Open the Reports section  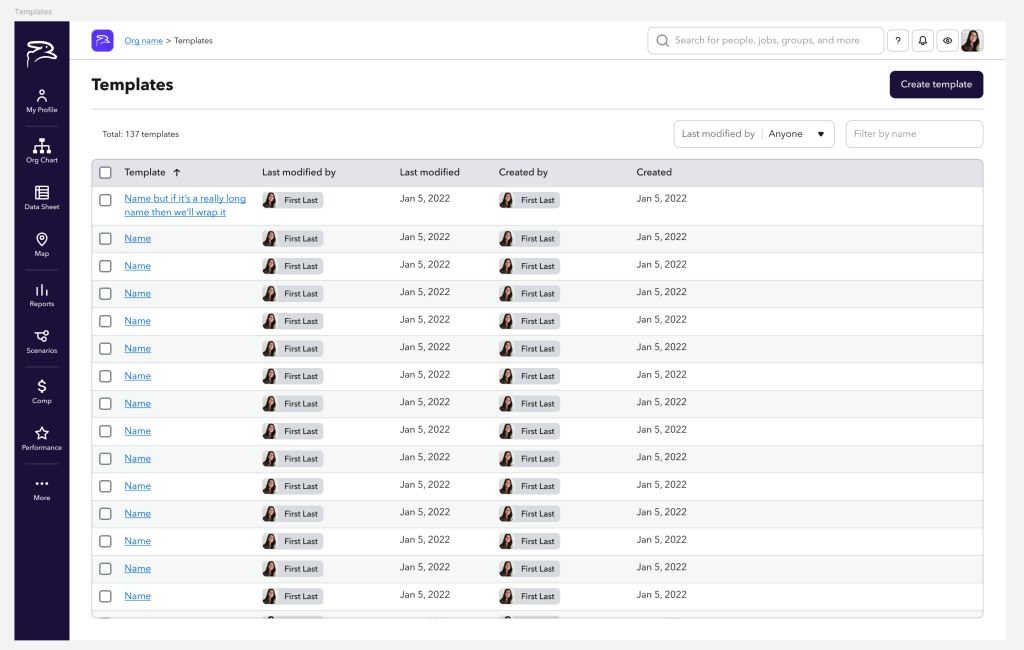pos(41,293)
